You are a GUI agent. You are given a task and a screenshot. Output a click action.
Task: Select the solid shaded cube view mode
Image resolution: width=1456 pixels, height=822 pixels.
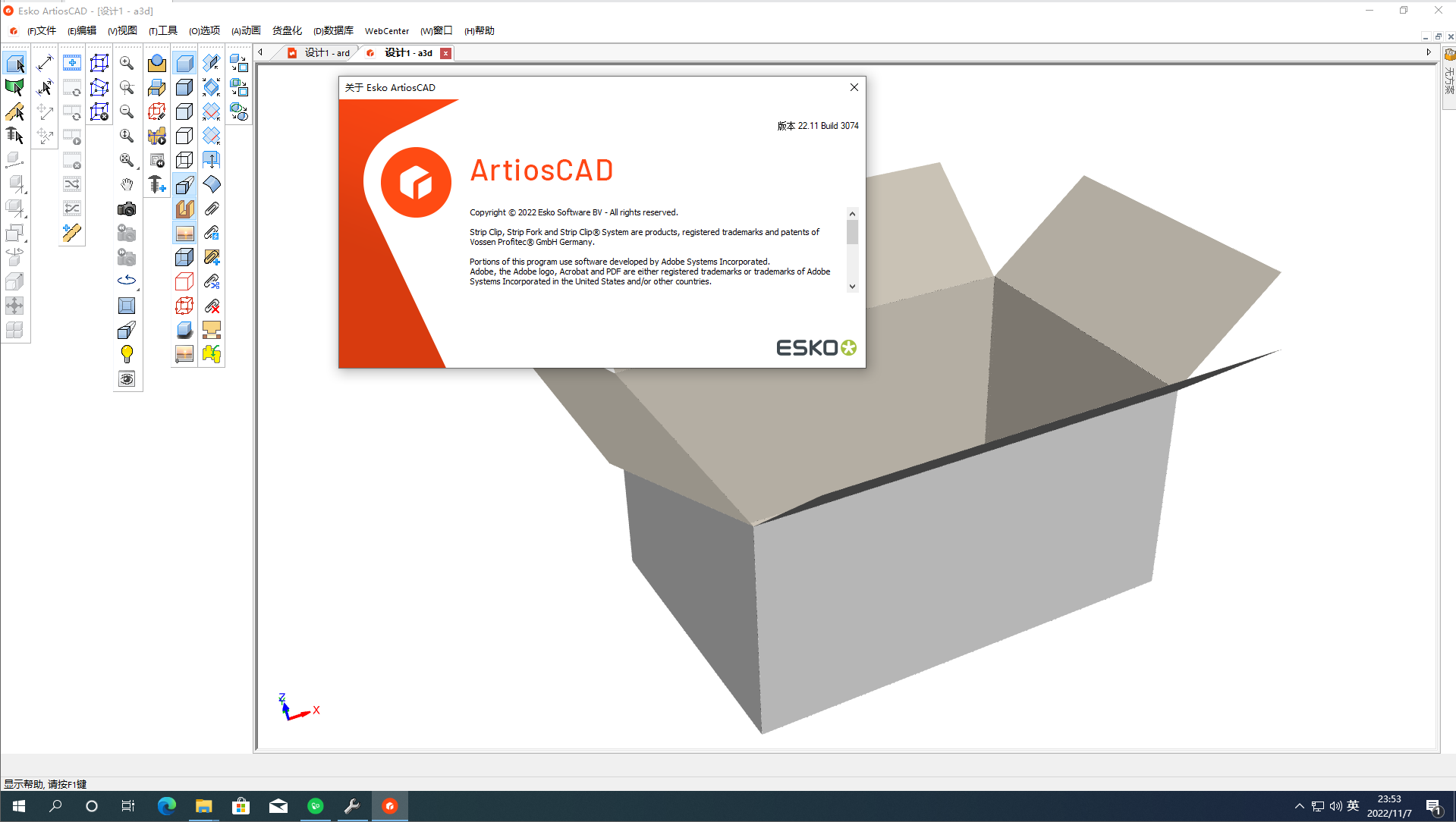click(184, 64)
